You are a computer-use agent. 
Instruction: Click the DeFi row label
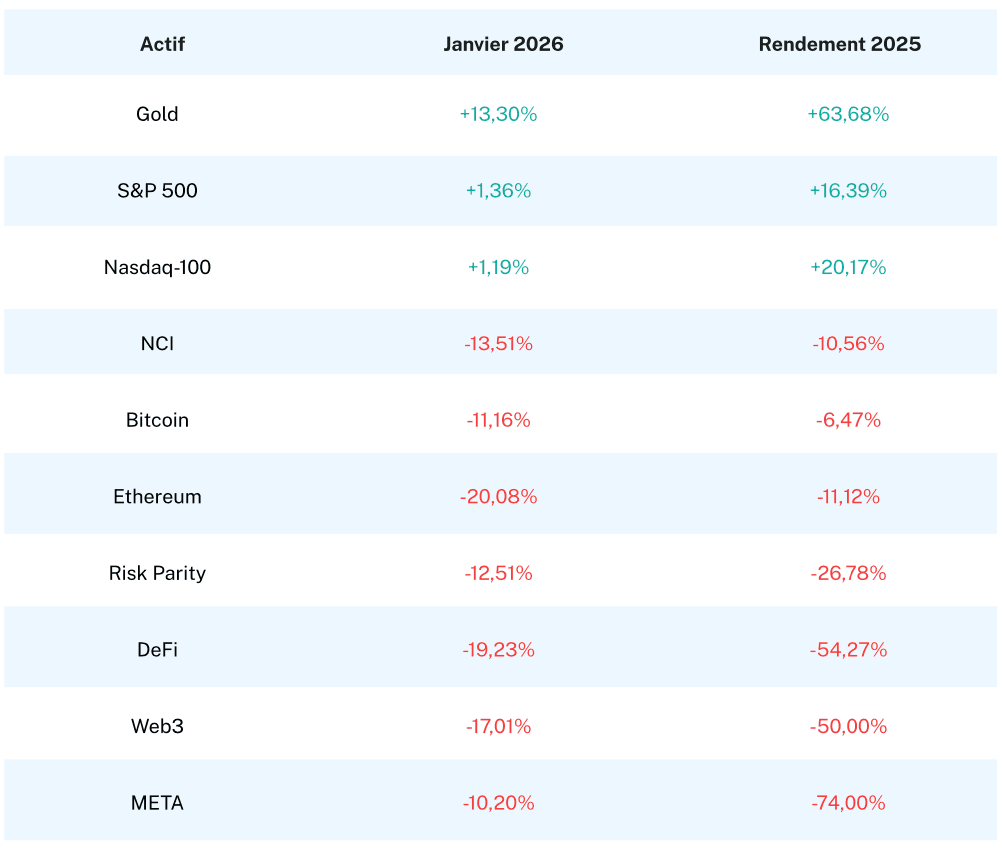pos(157,649)
